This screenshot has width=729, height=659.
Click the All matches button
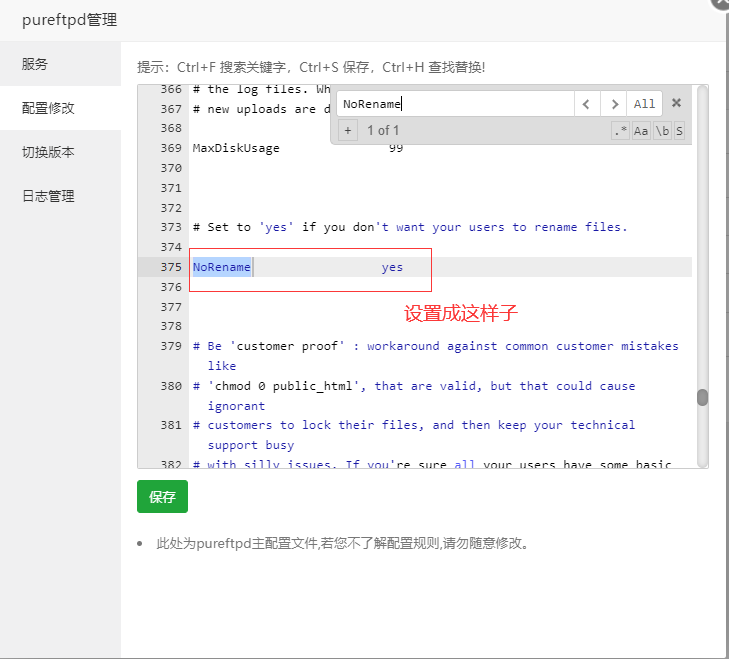[x=644, y=104]
